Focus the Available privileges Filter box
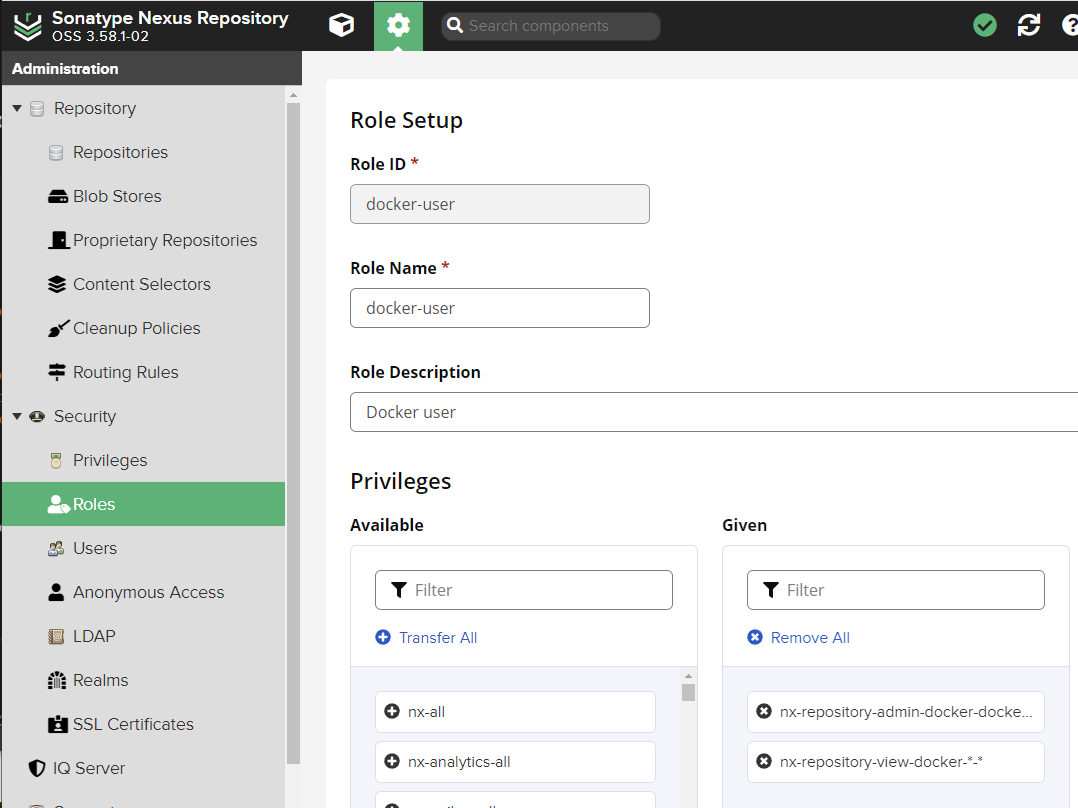 [x=524, y=590]
